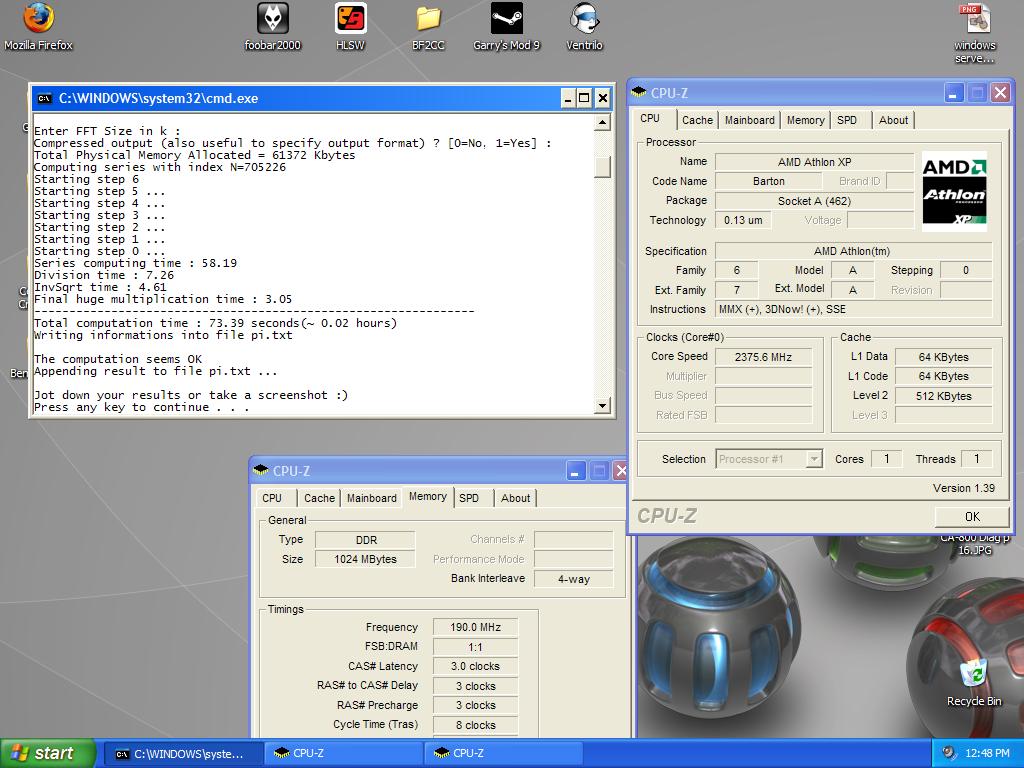The width and height of the screenshot is (1024, 768).
Task: Click the cmd.exe scrollbar up arrow
Action: 602,122
